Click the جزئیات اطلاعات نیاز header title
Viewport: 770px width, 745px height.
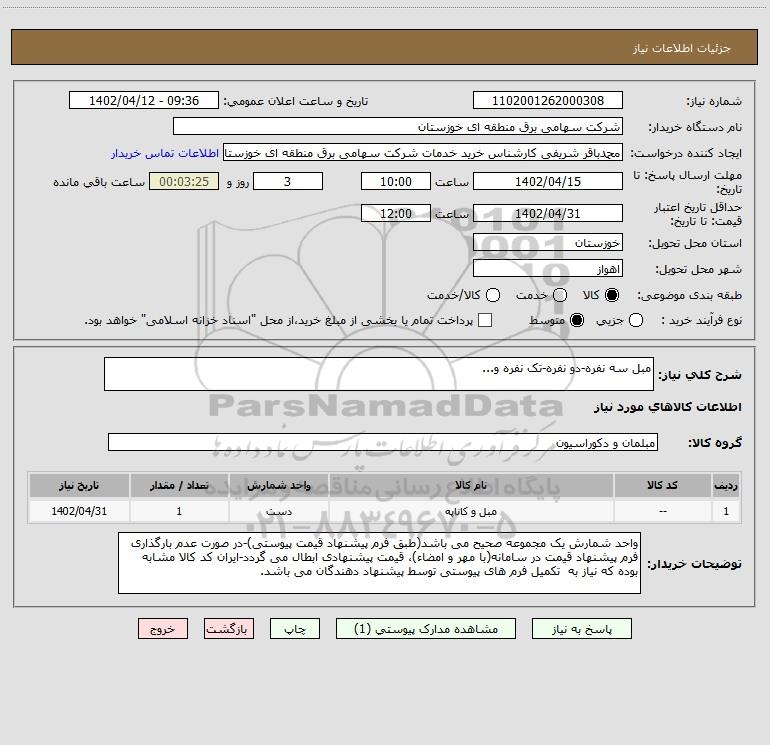pyautogui.click(x=681, y=48)
